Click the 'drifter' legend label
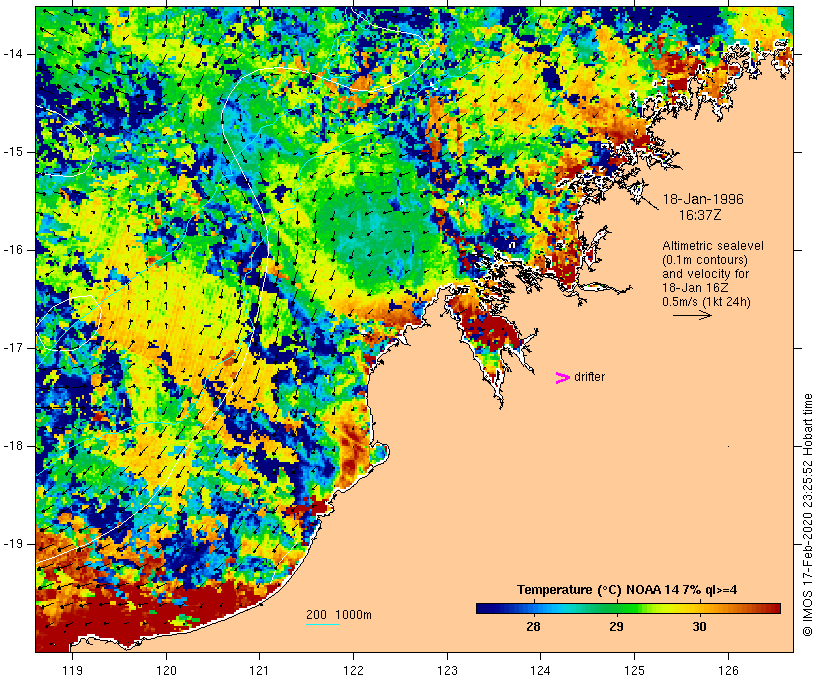 pyautogui.click(x=589, y=377)
